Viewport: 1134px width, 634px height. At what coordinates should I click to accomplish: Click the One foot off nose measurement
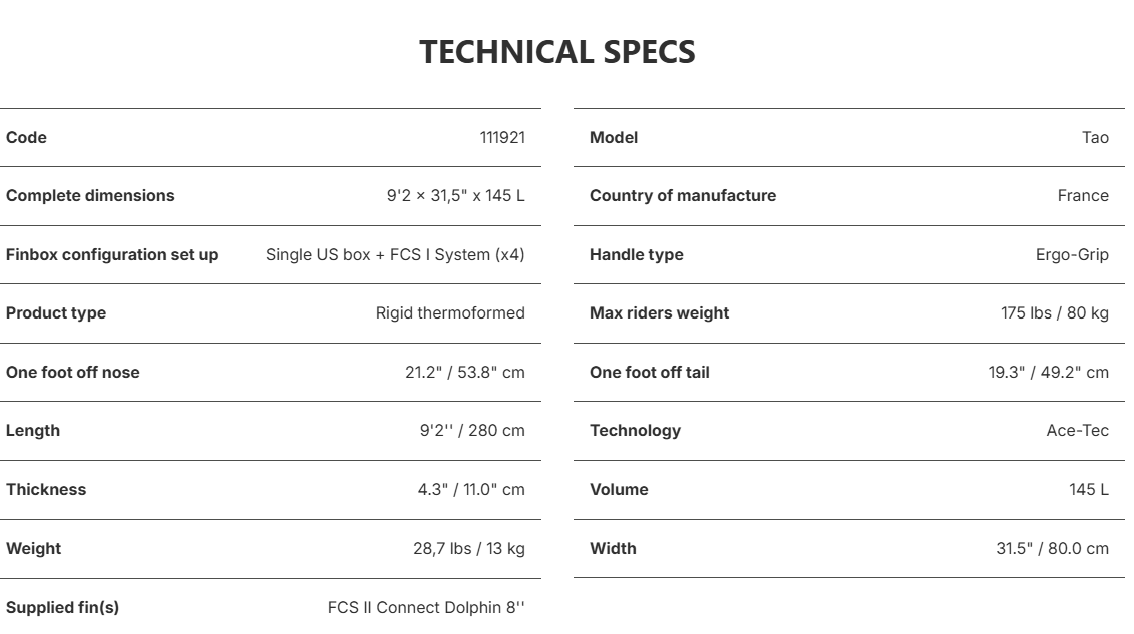click(464, 372)
